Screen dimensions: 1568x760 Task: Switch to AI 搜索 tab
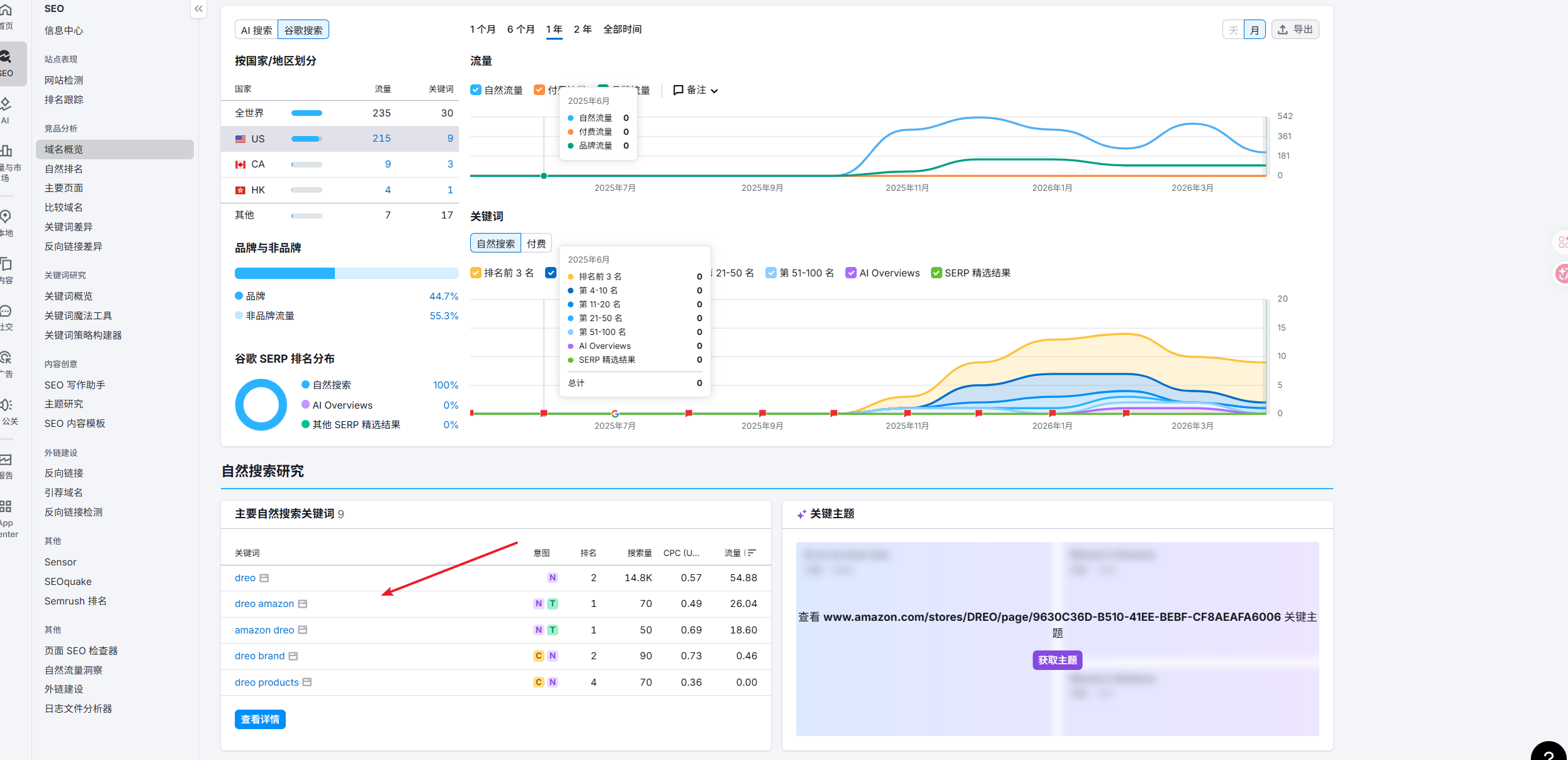256,30
